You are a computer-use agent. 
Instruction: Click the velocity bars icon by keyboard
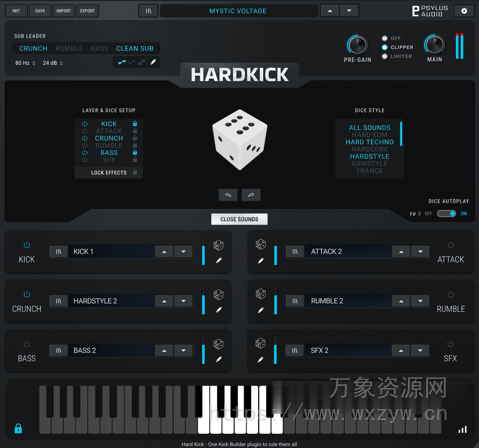pyautogui.click(x=463, y=430)
